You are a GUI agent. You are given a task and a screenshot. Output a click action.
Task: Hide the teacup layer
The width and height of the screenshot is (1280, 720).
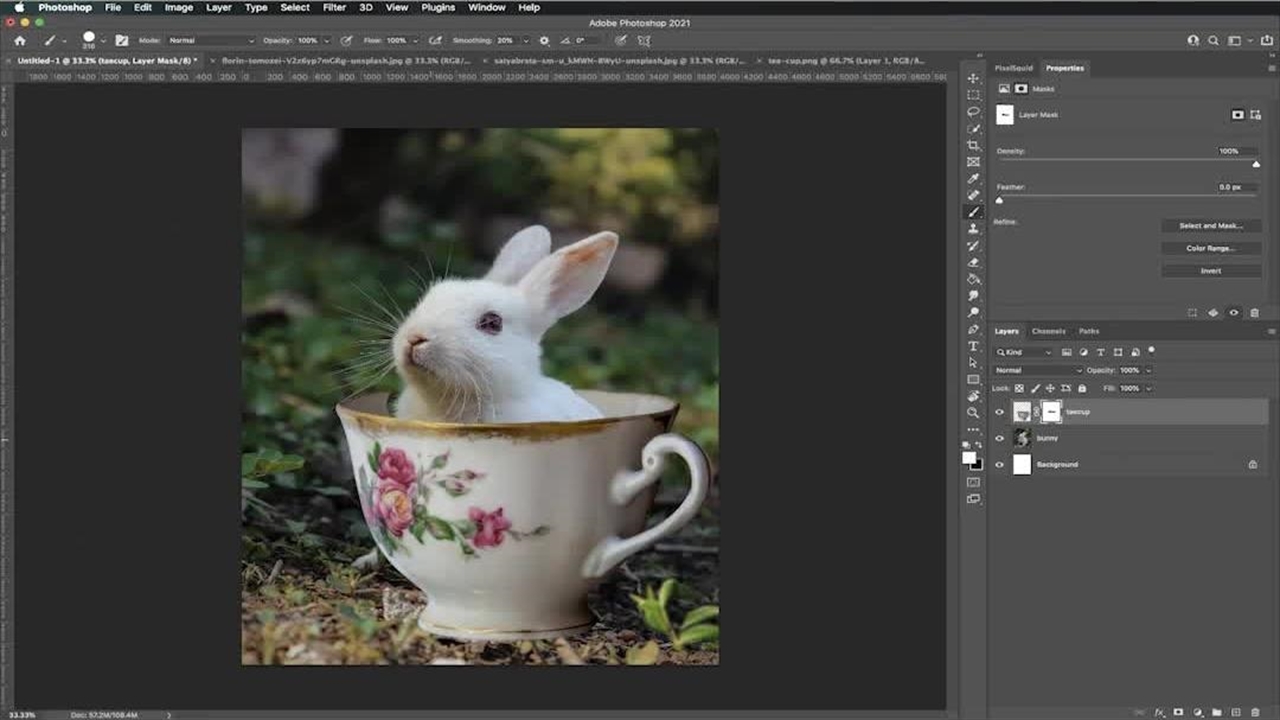tap(999, 412)
